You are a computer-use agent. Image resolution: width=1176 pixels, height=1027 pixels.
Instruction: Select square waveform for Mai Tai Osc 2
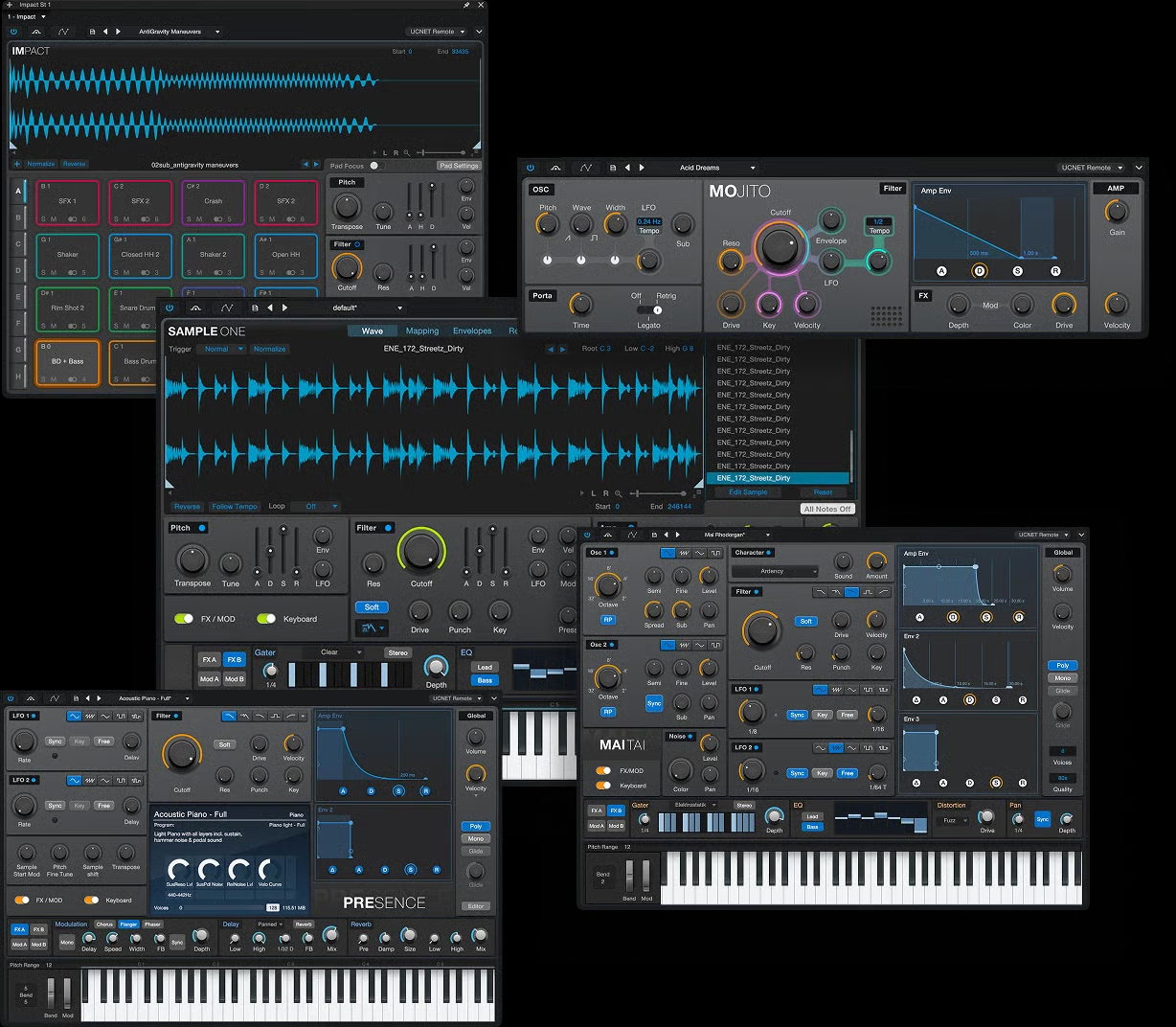point(715,645)
